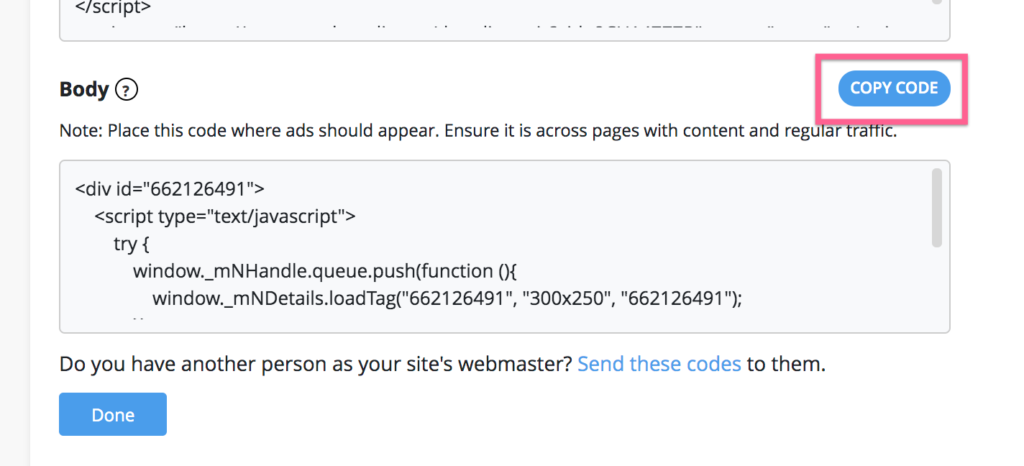1024x466 pixels.
Task: Open the Send these codes link
Action: point(659,364)
